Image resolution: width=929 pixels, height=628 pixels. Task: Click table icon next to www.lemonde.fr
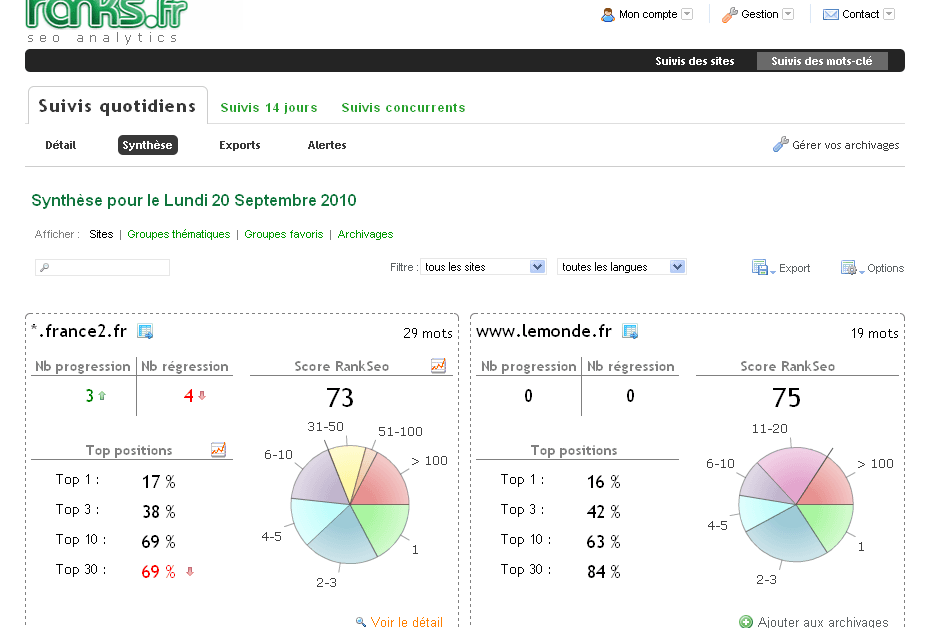(x=630, y=331)
